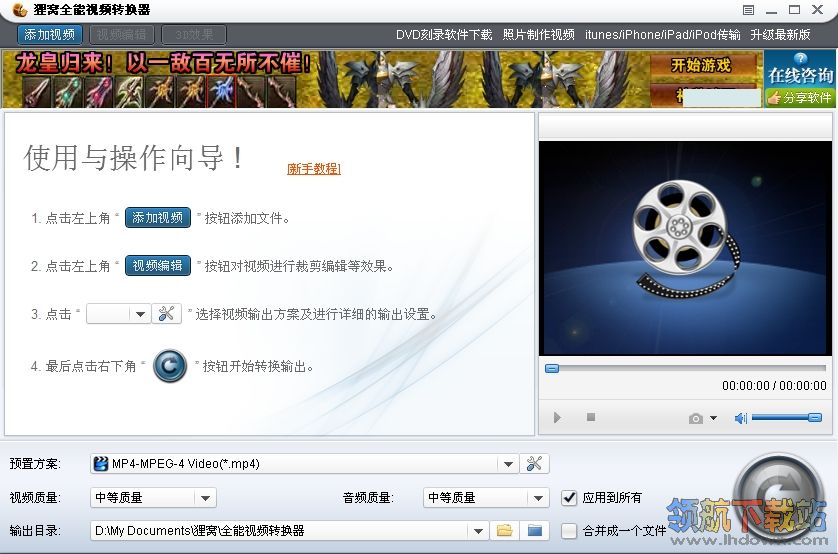Click the camera snapshot icon
Screen dimensions: 838x554
(695, 418)
